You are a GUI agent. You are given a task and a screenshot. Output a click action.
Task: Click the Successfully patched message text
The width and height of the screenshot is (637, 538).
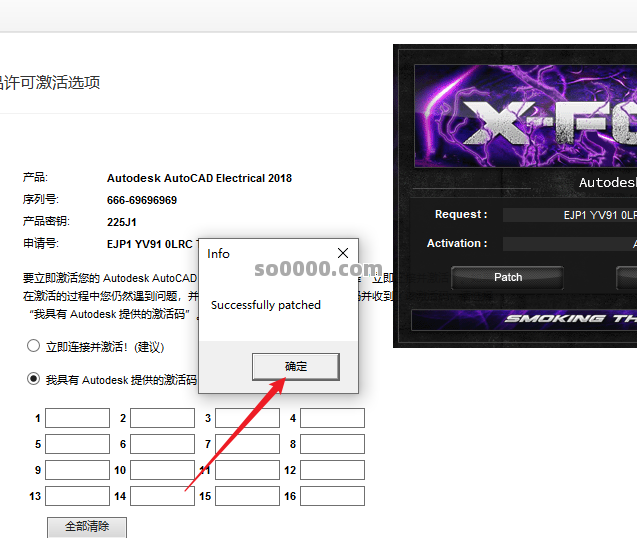(x=266, y=305)
